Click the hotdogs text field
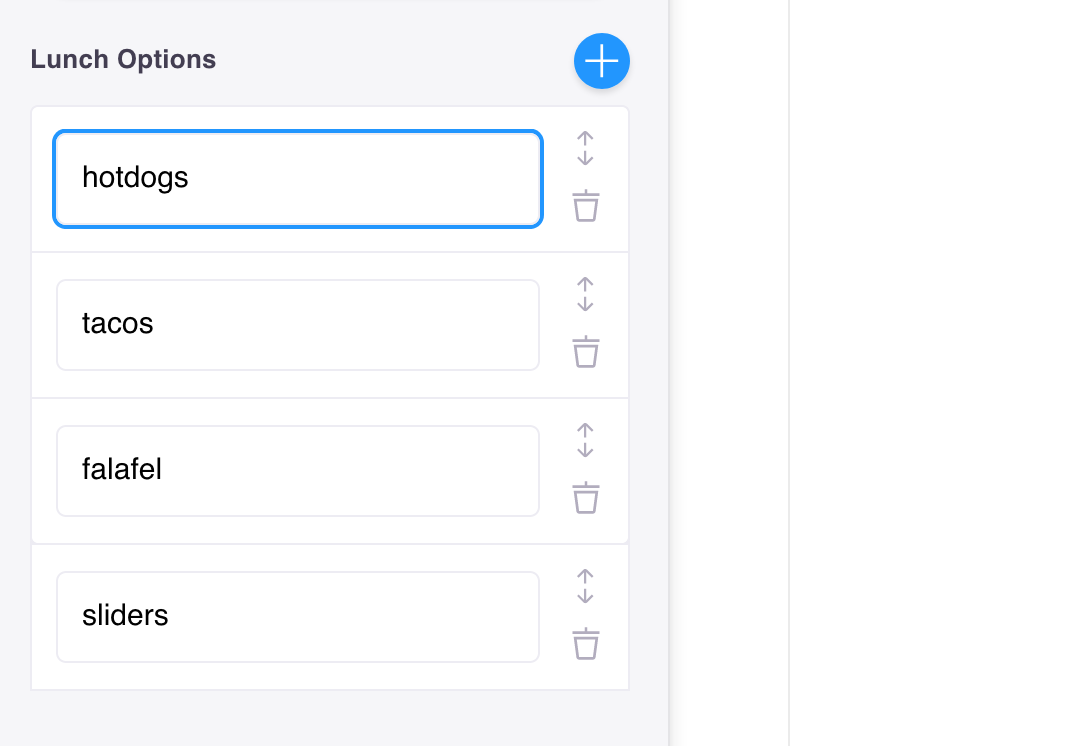The height and width of the screenshot is (746, 1066). pos(298,178)
